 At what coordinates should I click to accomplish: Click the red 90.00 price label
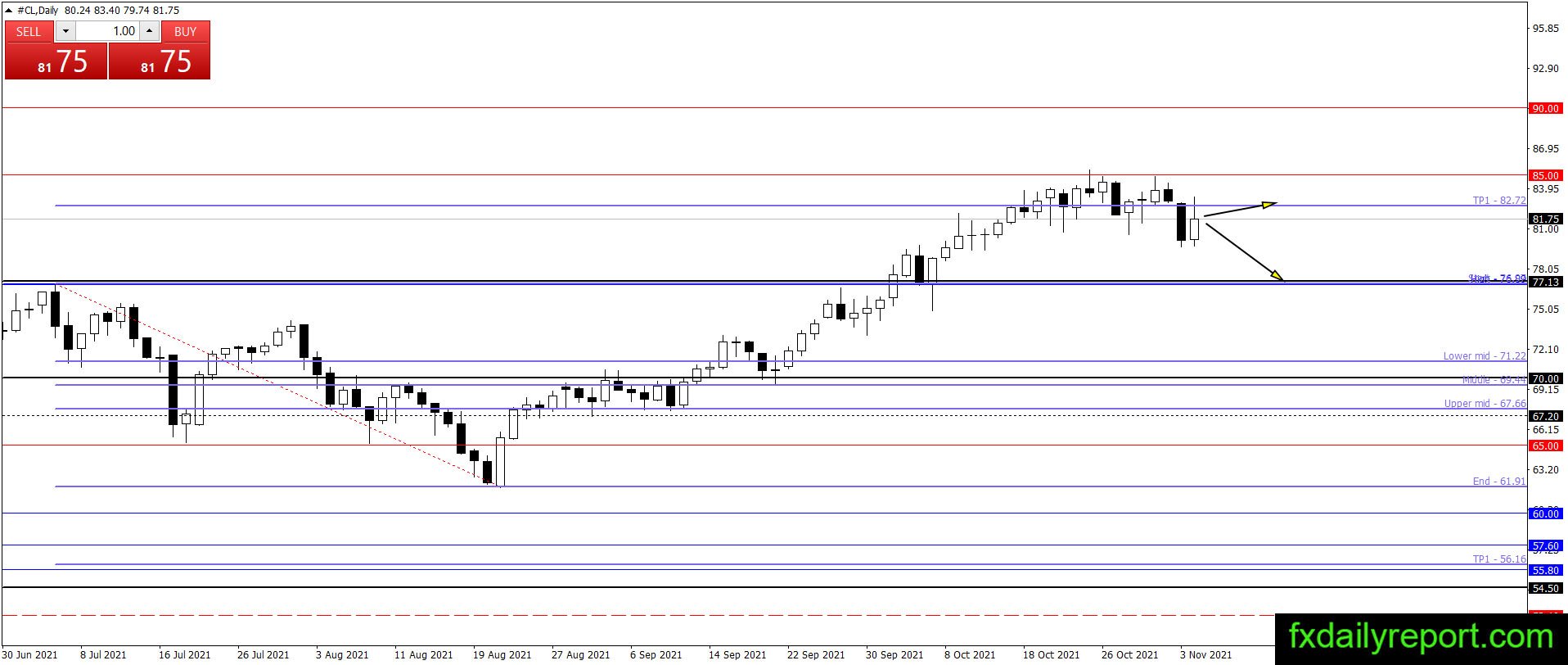pyautogui.click(x=1545, y=108)
